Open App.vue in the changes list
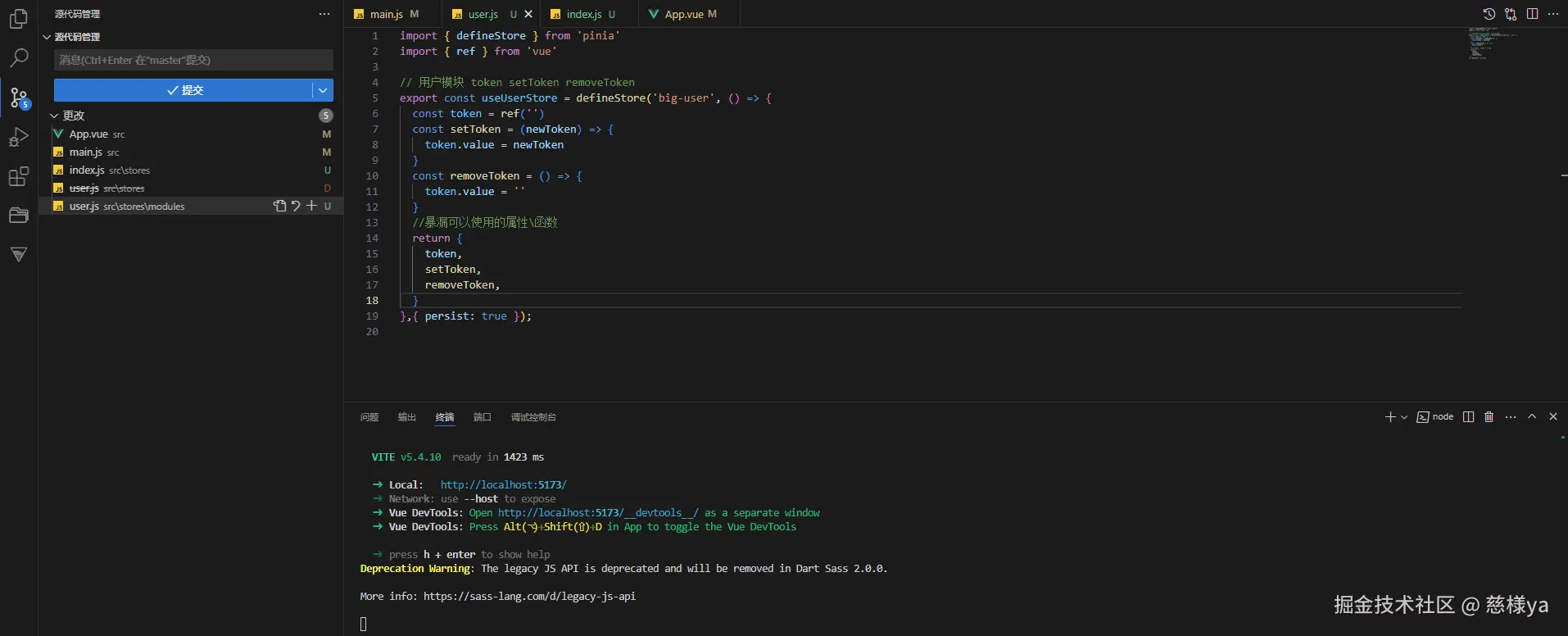1568x636 pixels. coord(191,134)
